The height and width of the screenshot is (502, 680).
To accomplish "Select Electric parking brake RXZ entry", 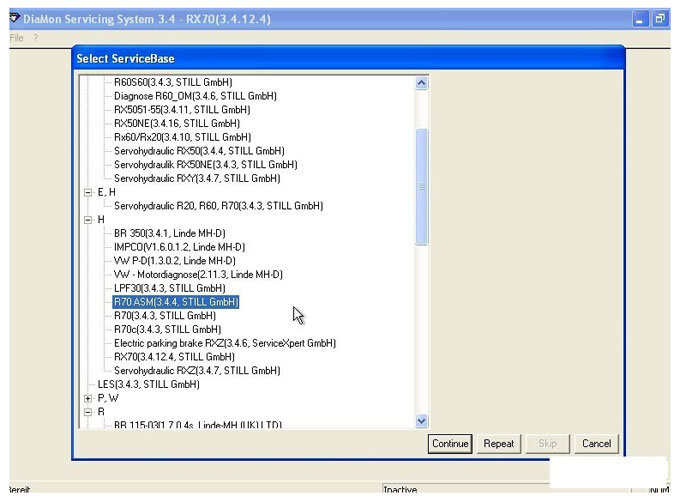I will 225,343.
